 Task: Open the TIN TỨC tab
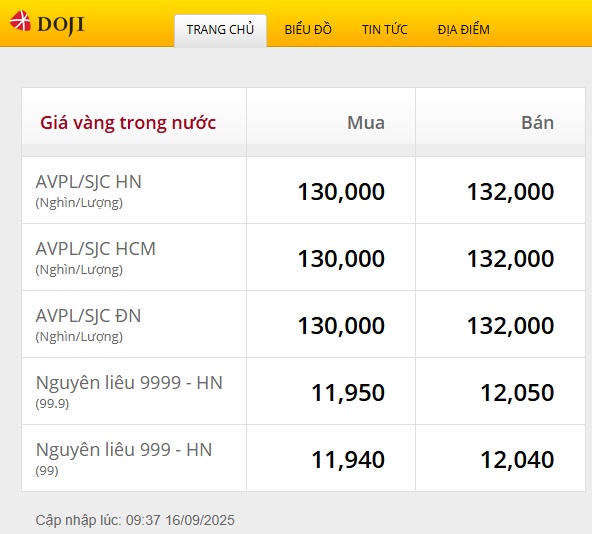pos(384,29)
